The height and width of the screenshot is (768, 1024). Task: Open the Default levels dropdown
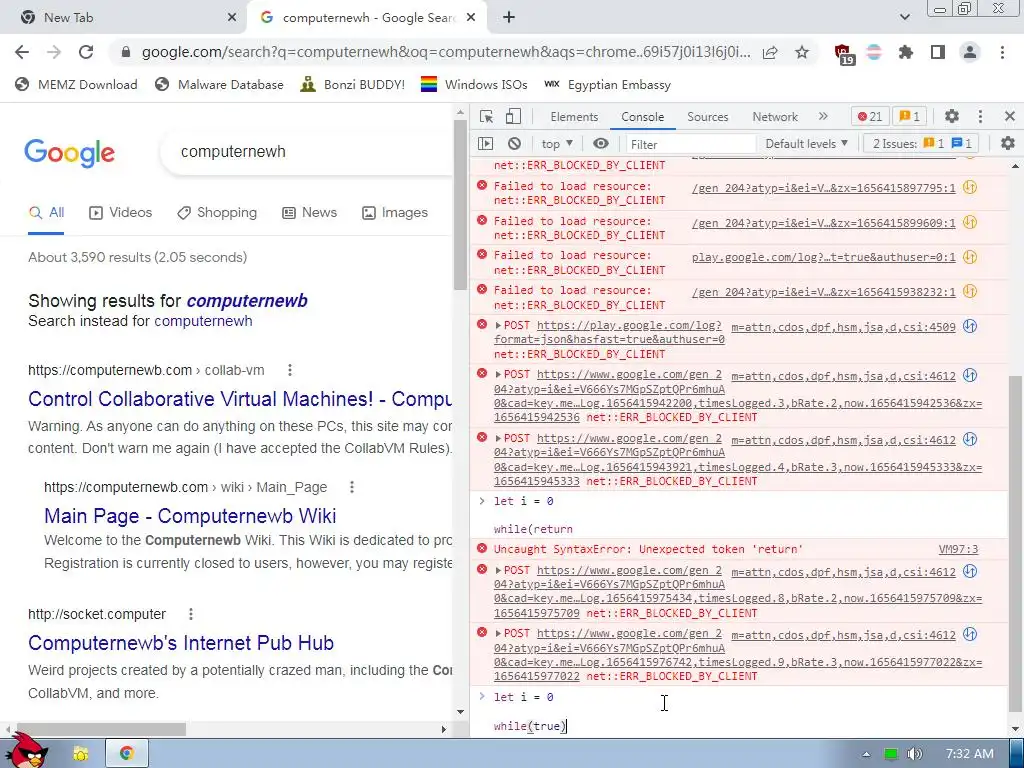806,144
